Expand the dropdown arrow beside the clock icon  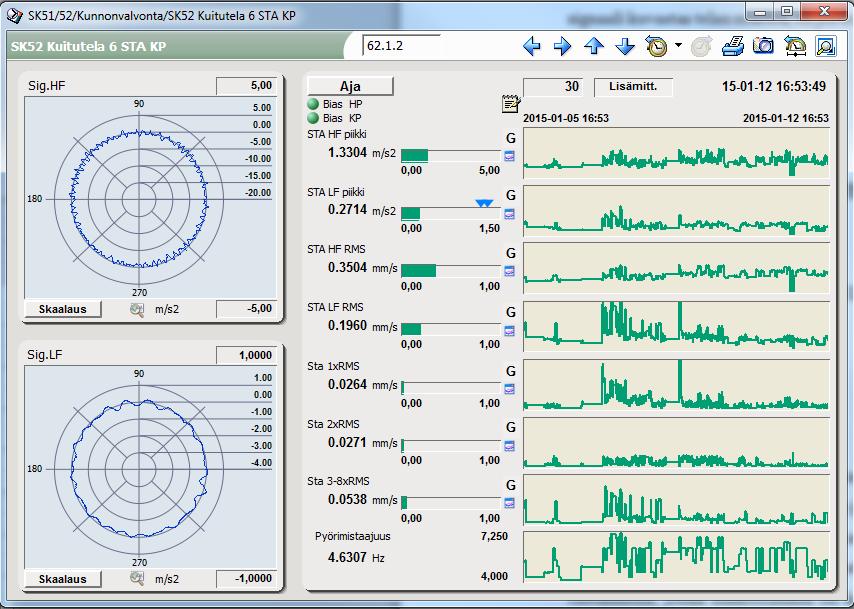[678, 45]
